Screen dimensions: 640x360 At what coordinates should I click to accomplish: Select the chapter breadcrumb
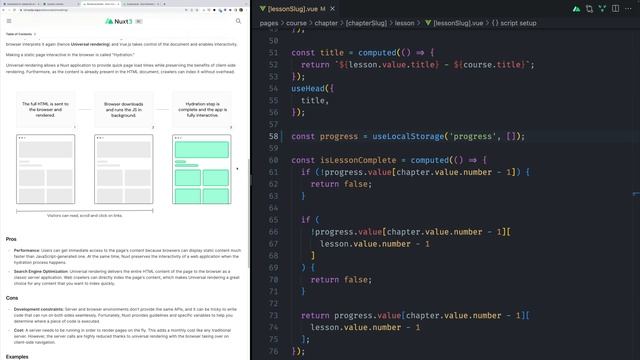(x=326, y=23)
